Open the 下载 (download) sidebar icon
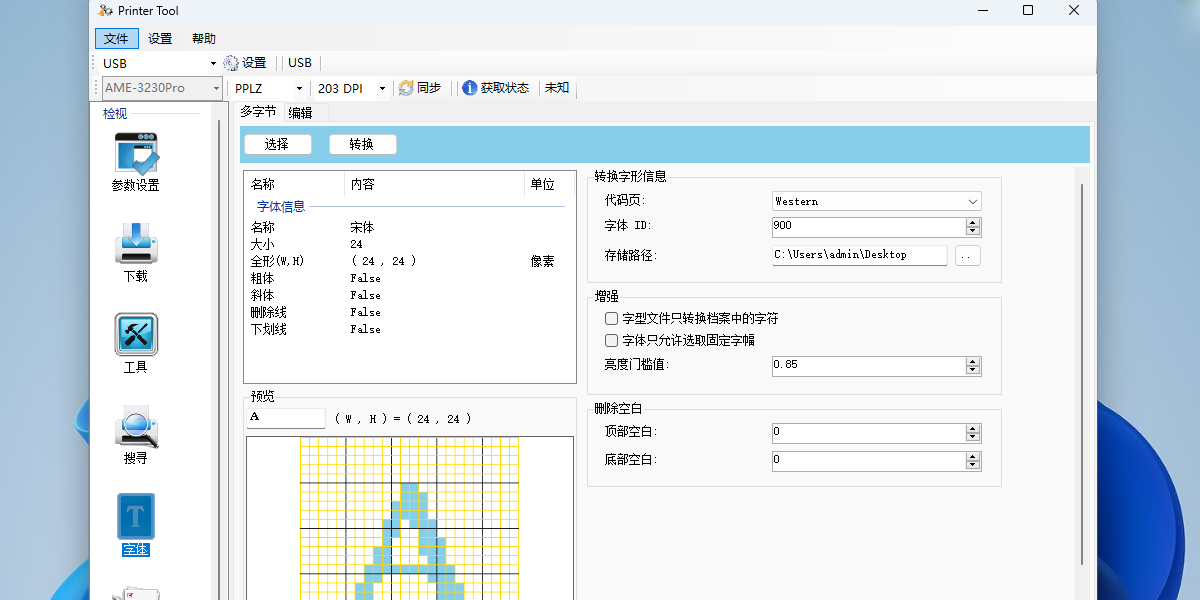 pyautogui.click(x=136, y=252)
